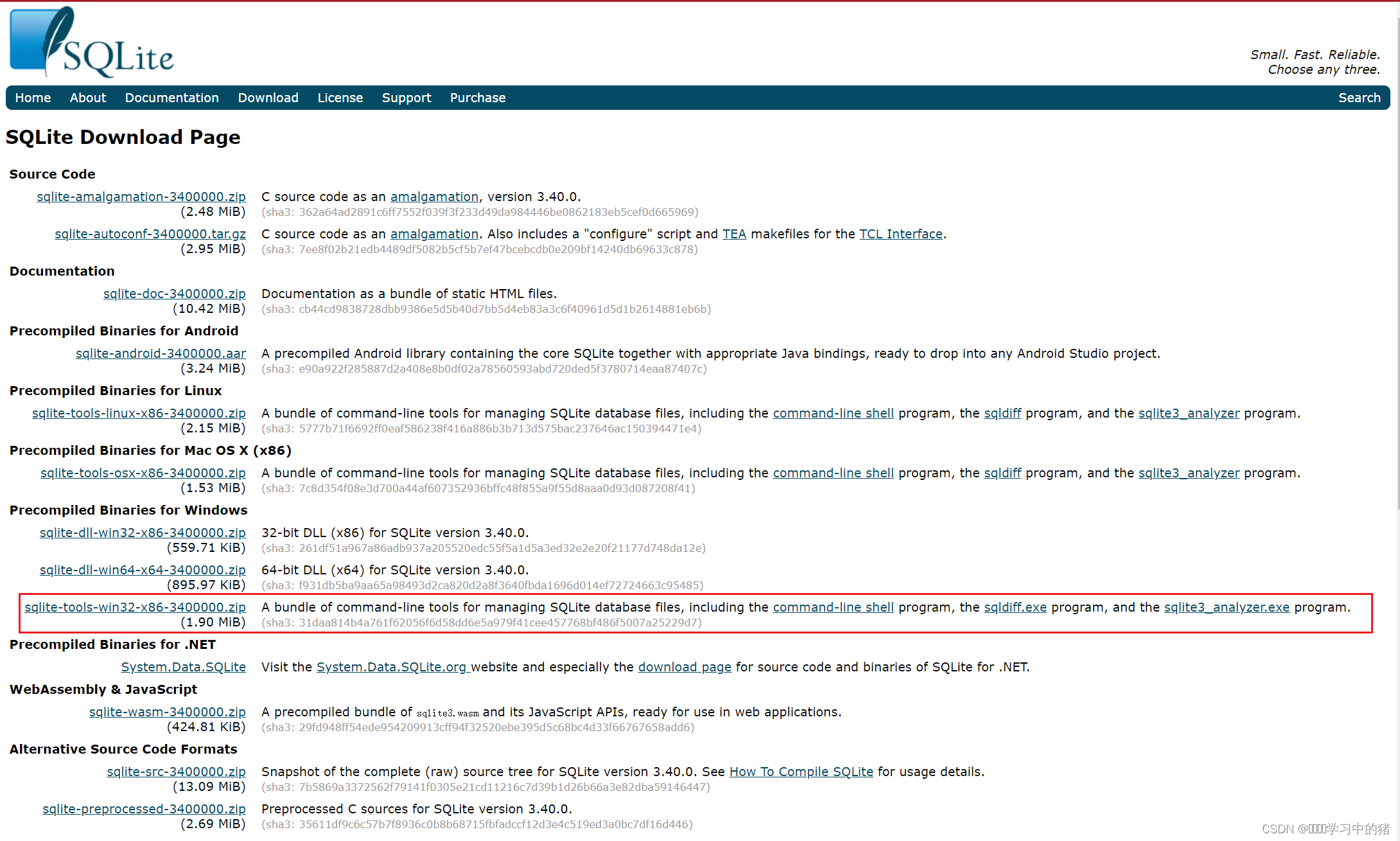
Task: Download sqlite-tools-win32-x86-3400000.zip
Action: coord(135,607)
